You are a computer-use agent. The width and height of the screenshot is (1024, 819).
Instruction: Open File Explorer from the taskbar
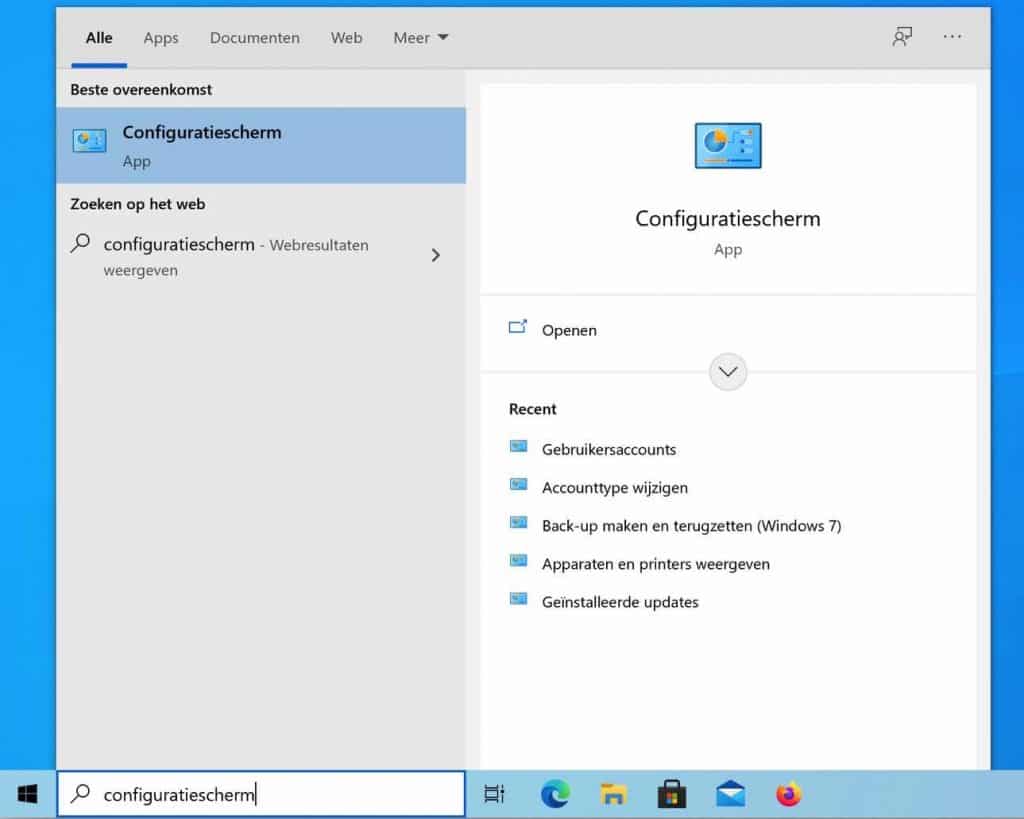pos(613,793)
